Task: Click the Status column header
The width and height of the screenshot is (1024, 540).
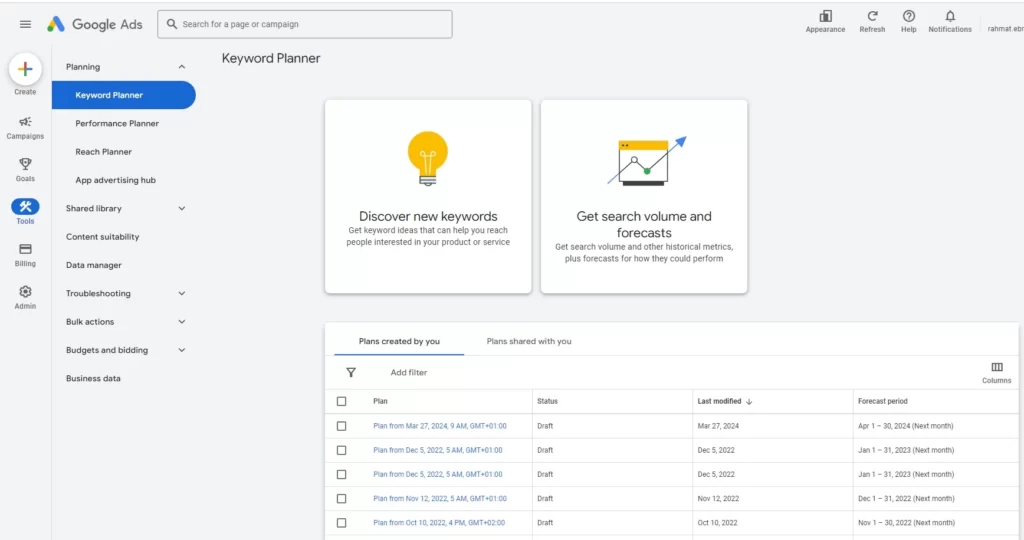Action: pos(547,402)
